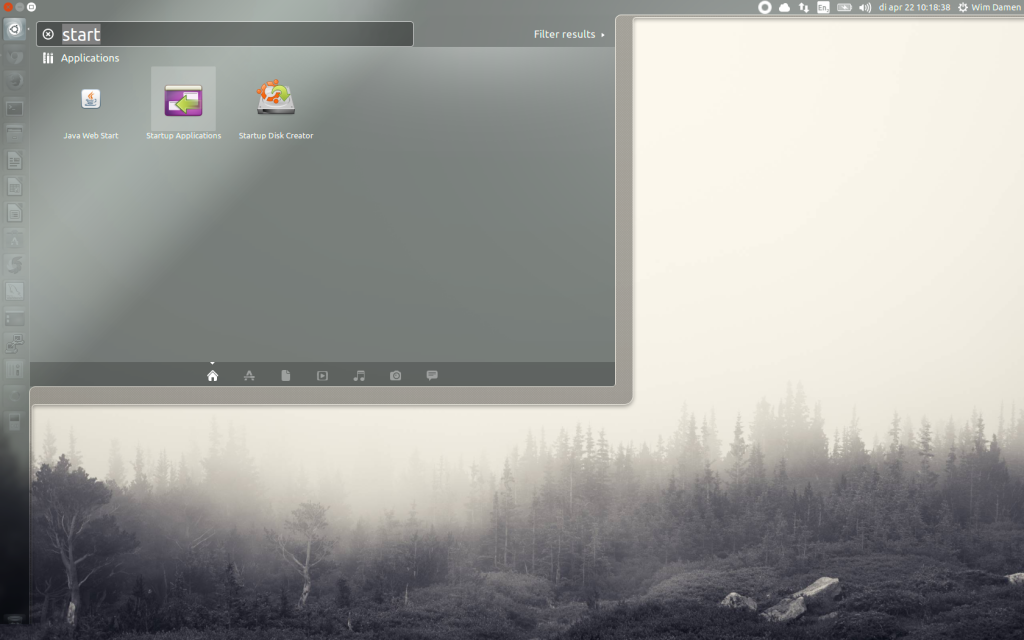This screenshot has width=1024, height=640.
Task: Open the Photos lens camera icon
Action: pyautogui.click(x=395, y=376)
